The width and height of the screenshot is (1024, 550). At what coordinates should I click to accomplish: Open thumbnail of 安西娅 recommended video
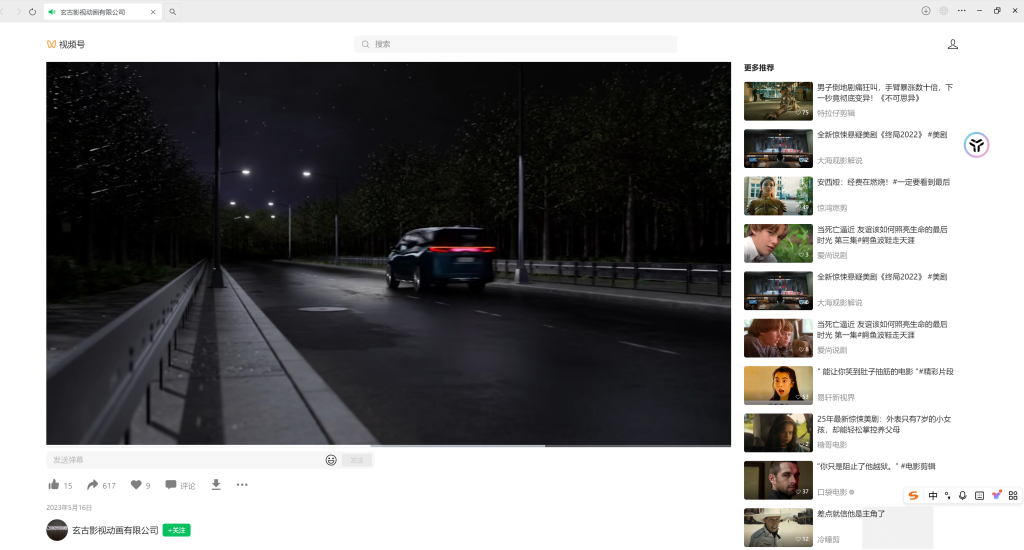(778, 196)
